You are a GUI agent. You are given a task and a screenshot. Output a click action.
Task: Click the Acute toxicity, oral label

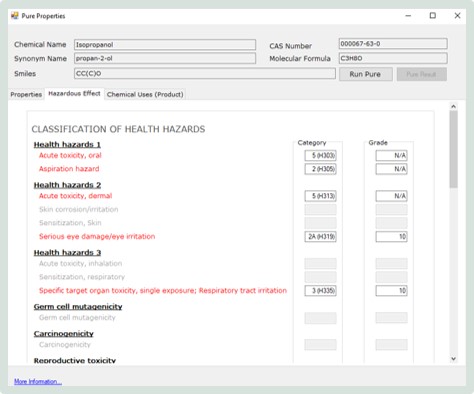(70, 155)
